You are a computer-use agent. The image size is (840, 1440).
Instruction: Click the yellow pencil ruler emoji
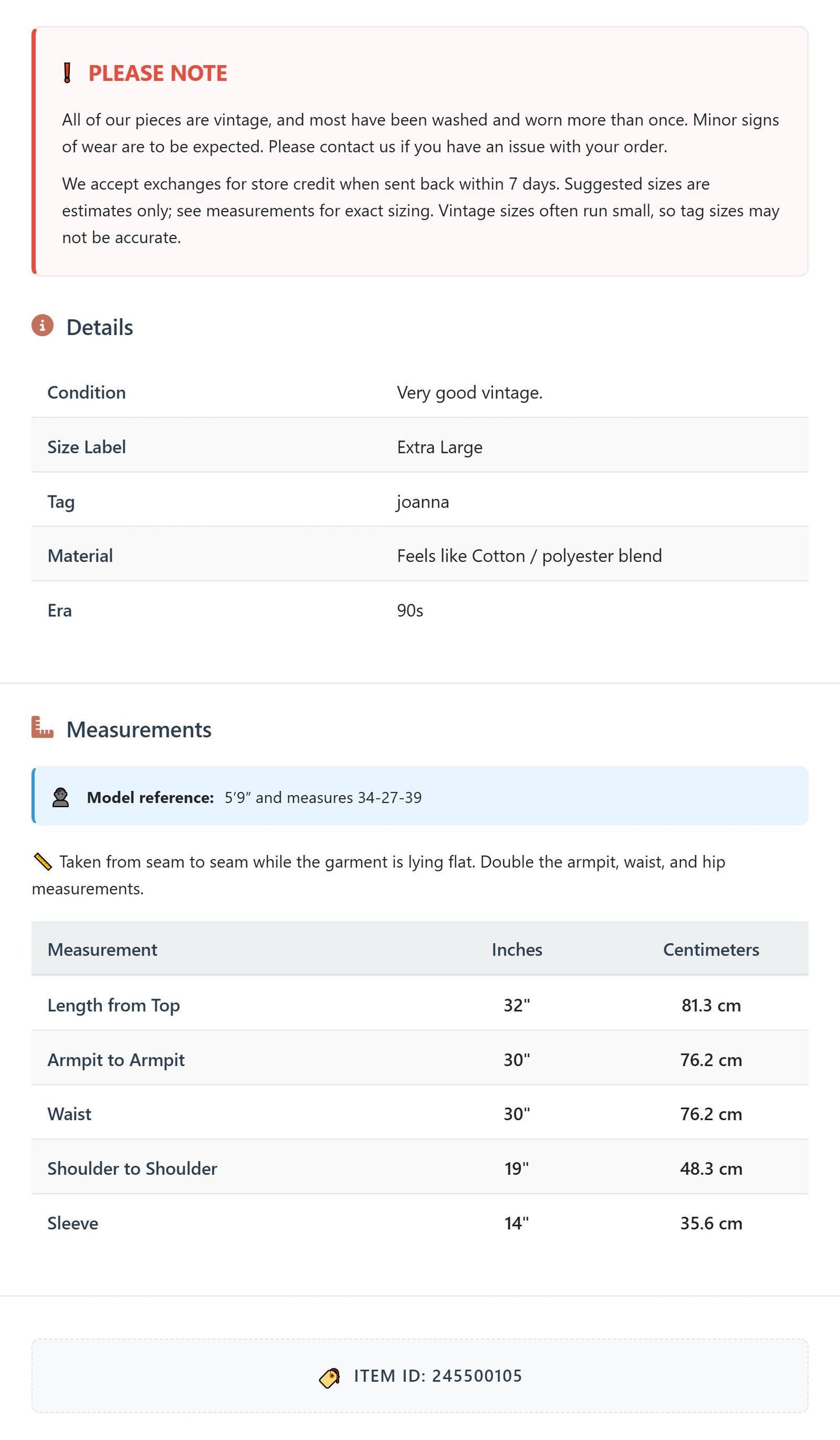[x=43, y=861]
